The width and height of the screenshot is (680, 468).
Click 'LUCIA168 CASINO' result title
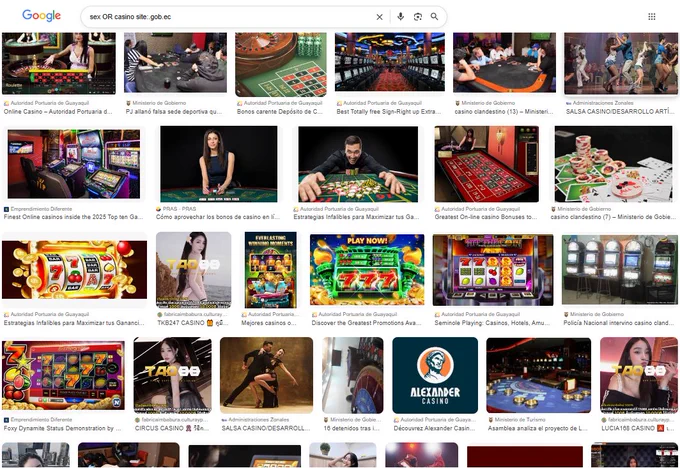tap(638, 429)
